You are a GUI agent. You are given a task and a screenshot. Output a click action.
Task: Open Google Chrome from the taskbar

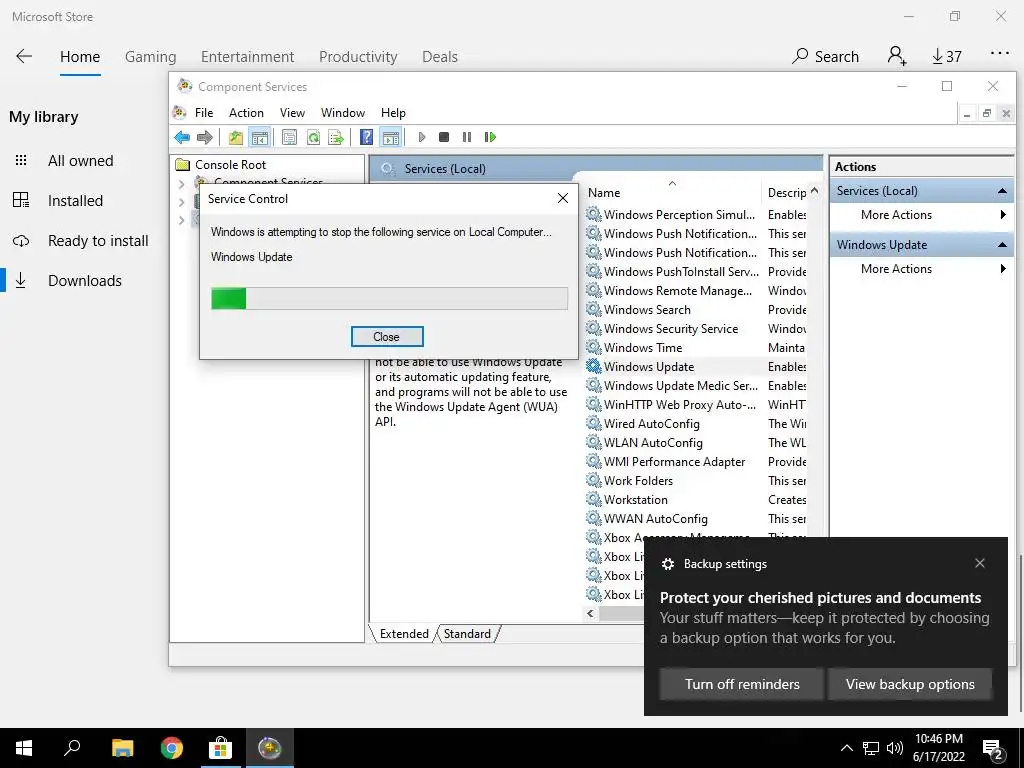tap(172, 748)
